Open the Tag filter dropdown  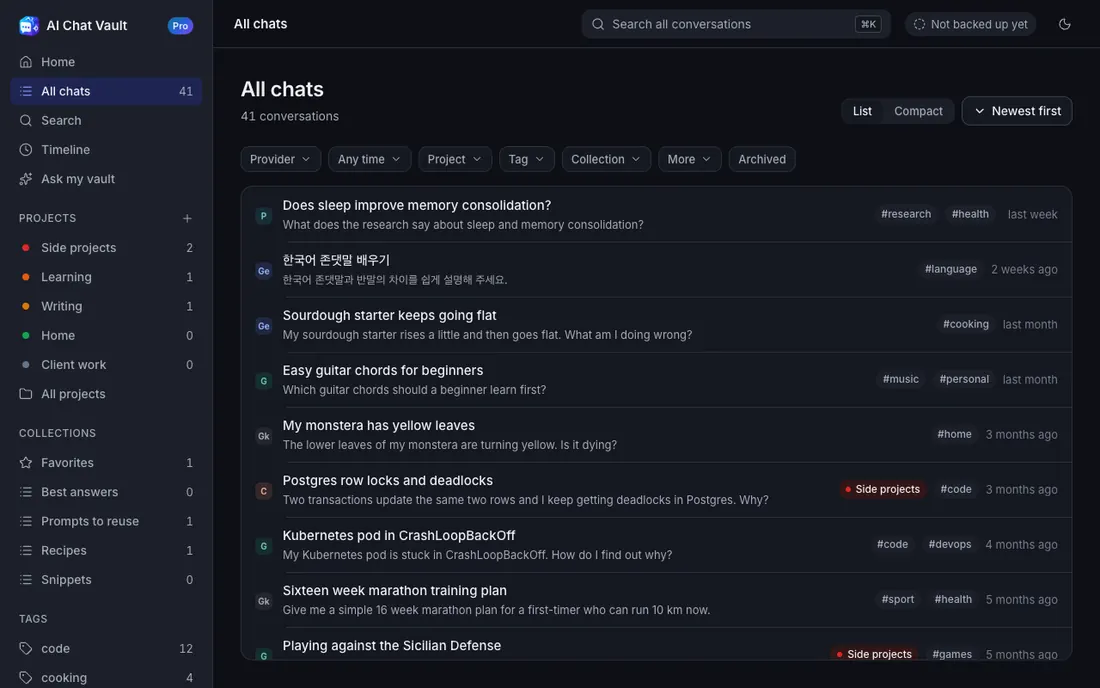[x=526, y=159]
